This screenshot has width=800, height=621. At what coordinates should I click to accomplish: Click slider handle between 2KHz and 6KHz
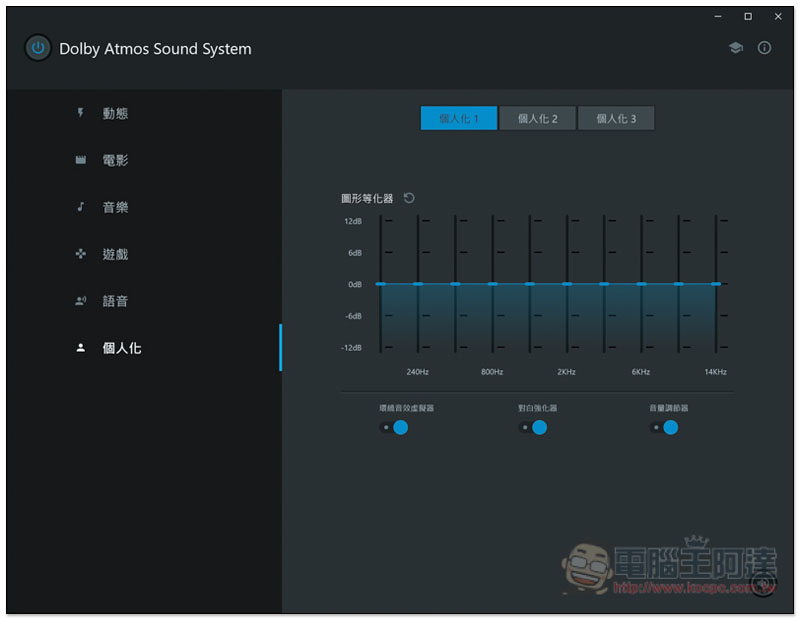pyautogui.click(x=604, y=284)
